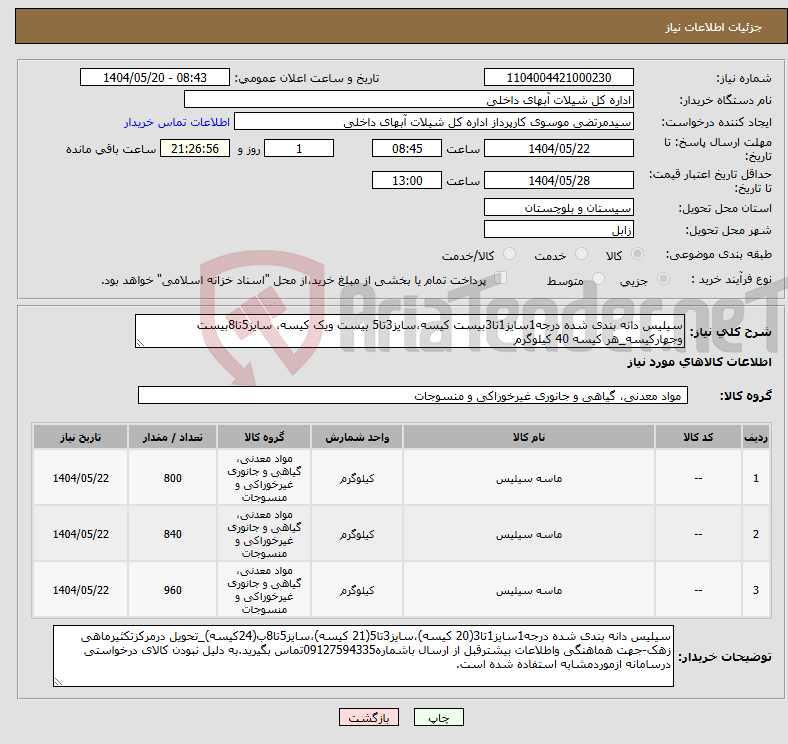The height and width of the screenshot is (744, 788).
Task: Click the deadline time field 08:45
Action: pos(407,149)
